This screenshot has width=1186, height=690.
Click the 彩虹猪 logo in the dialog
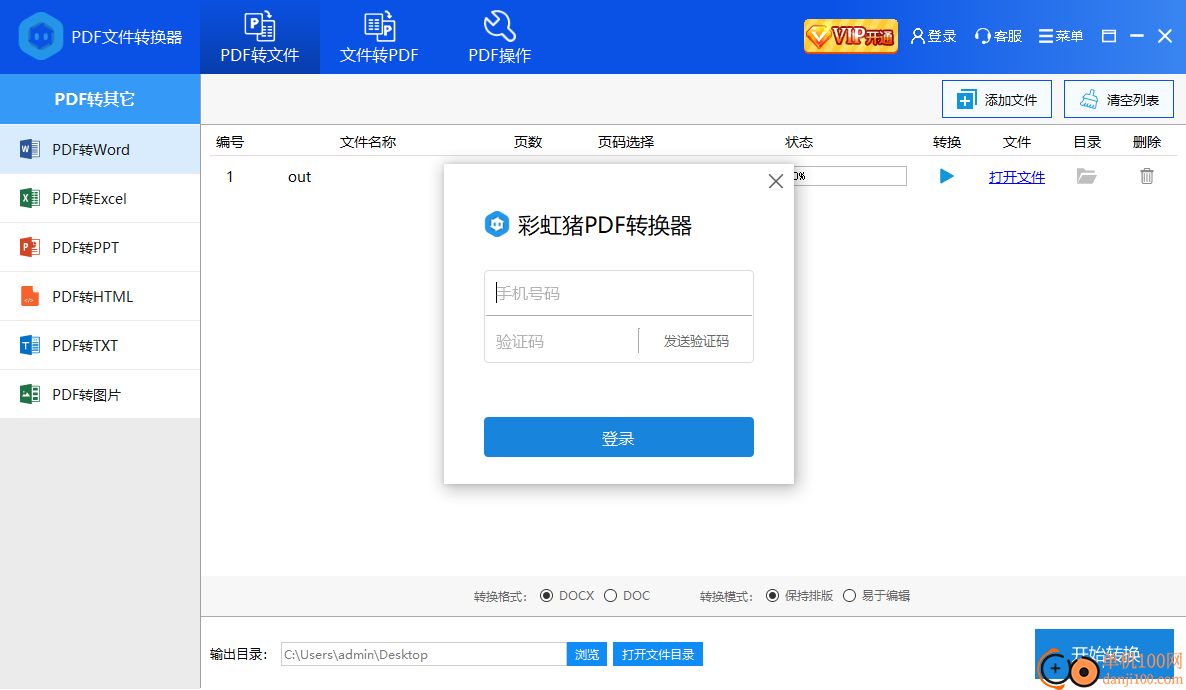point(497,224)
